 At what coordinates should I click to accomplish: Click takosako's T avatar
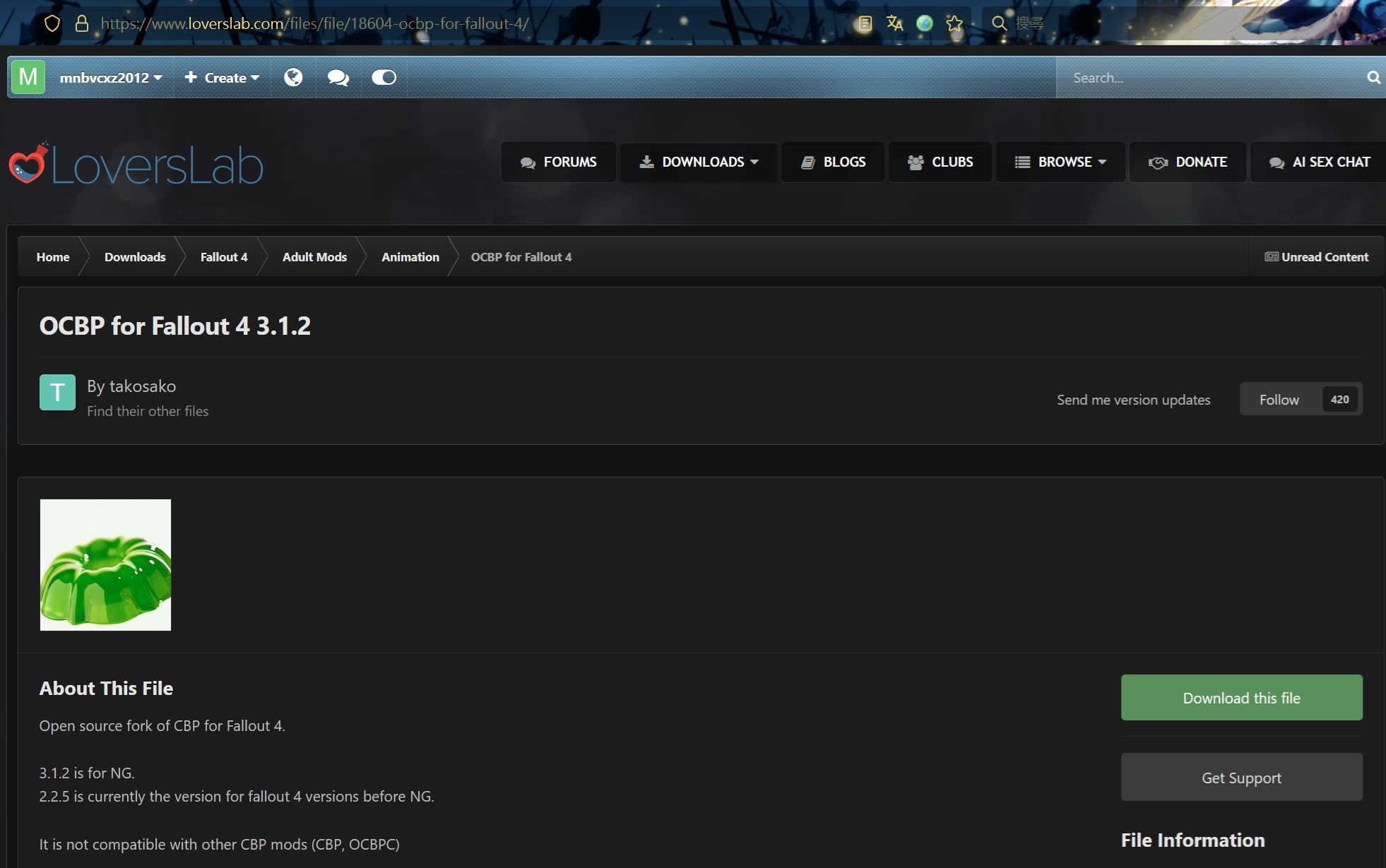click(x=57, y=392)
